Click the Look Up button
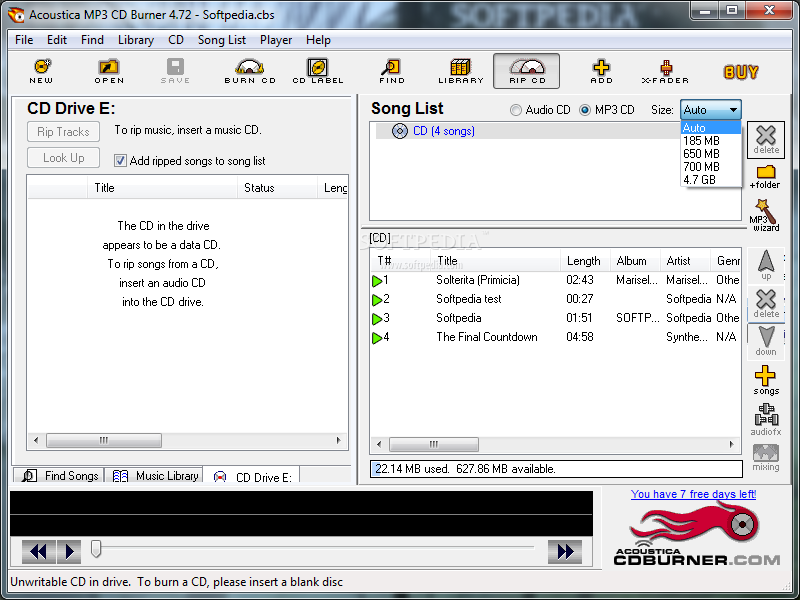The height and width of the screenshot is (600, 800). (x=63, y=158)
